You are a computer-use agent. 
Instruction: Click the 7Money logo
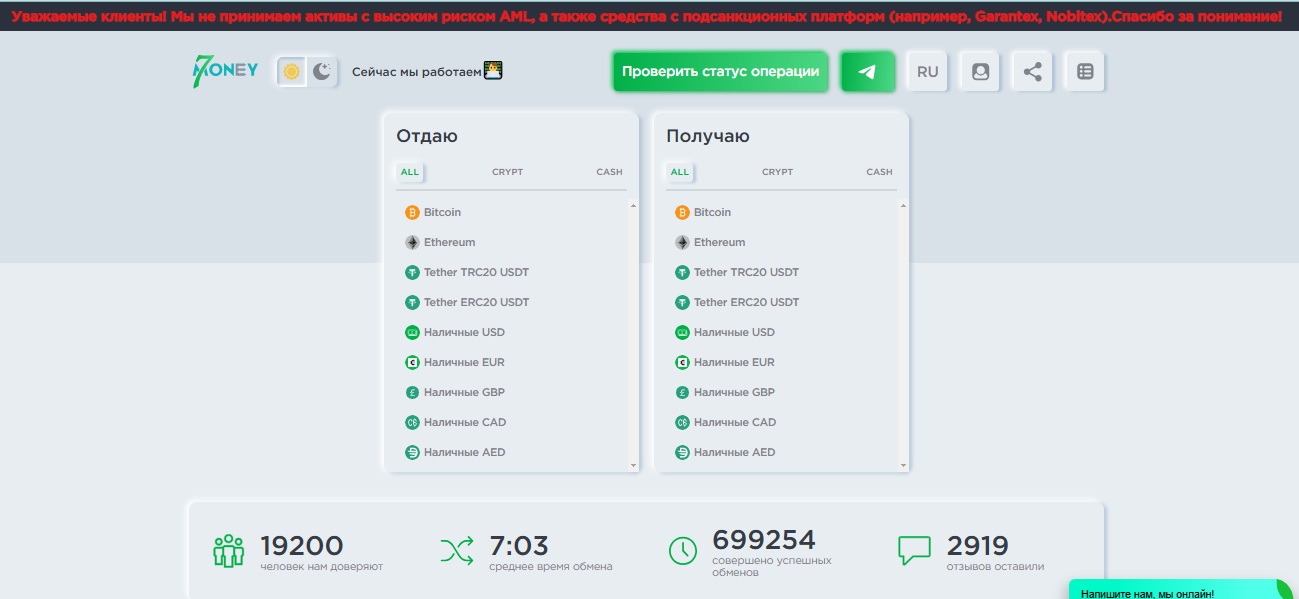[x=225, y=71]
